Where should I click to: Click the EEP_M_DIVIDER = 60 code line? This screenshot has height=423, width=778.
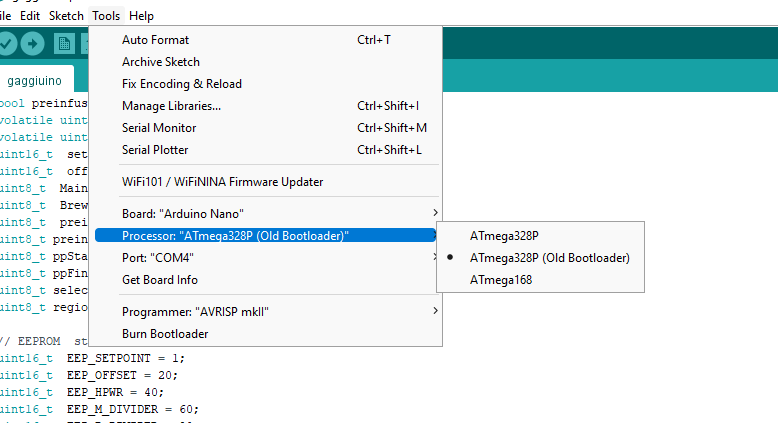[x=99, y=409]
